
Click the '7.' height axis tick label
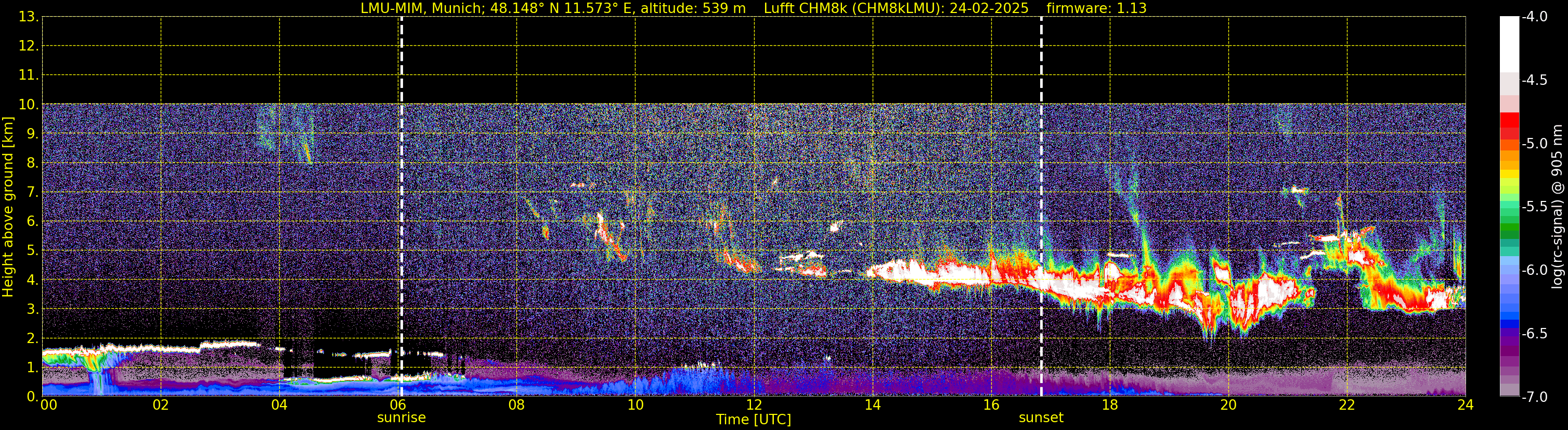(x=33, y=192)
